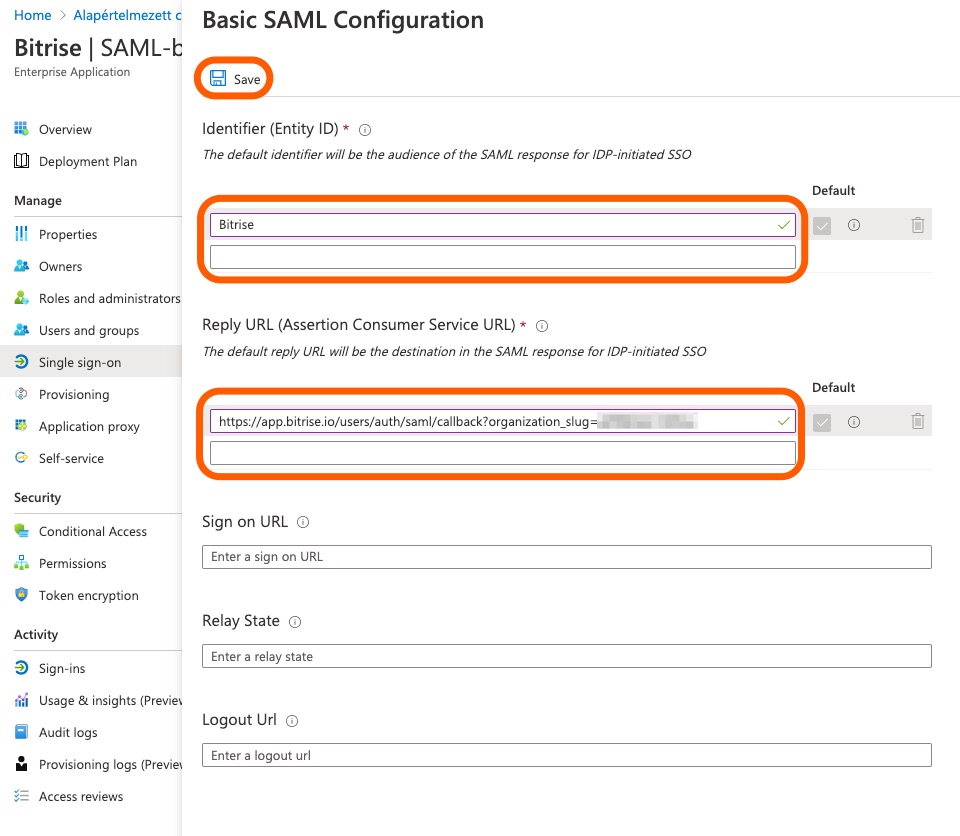Click the empty second Identifier input field

[x=502, y=257]
